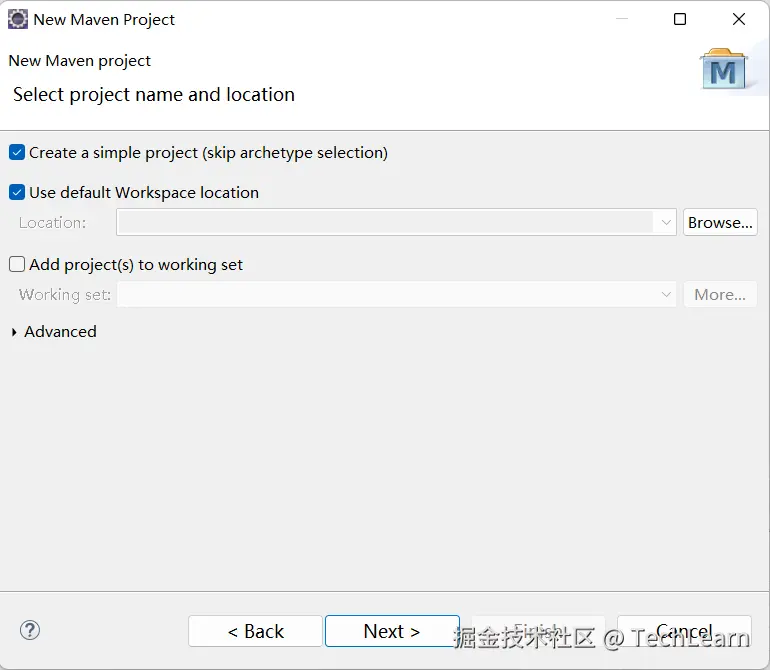Cancel the Maven project wizard
The image size is (770, 670).
pos(684,631)
